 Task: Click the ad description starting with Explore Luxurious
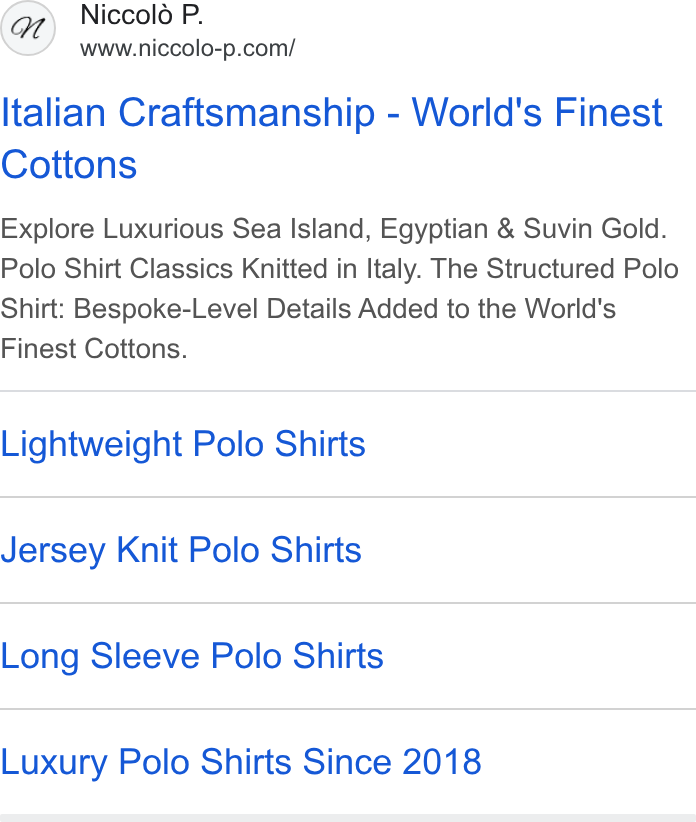coord(340,288)
